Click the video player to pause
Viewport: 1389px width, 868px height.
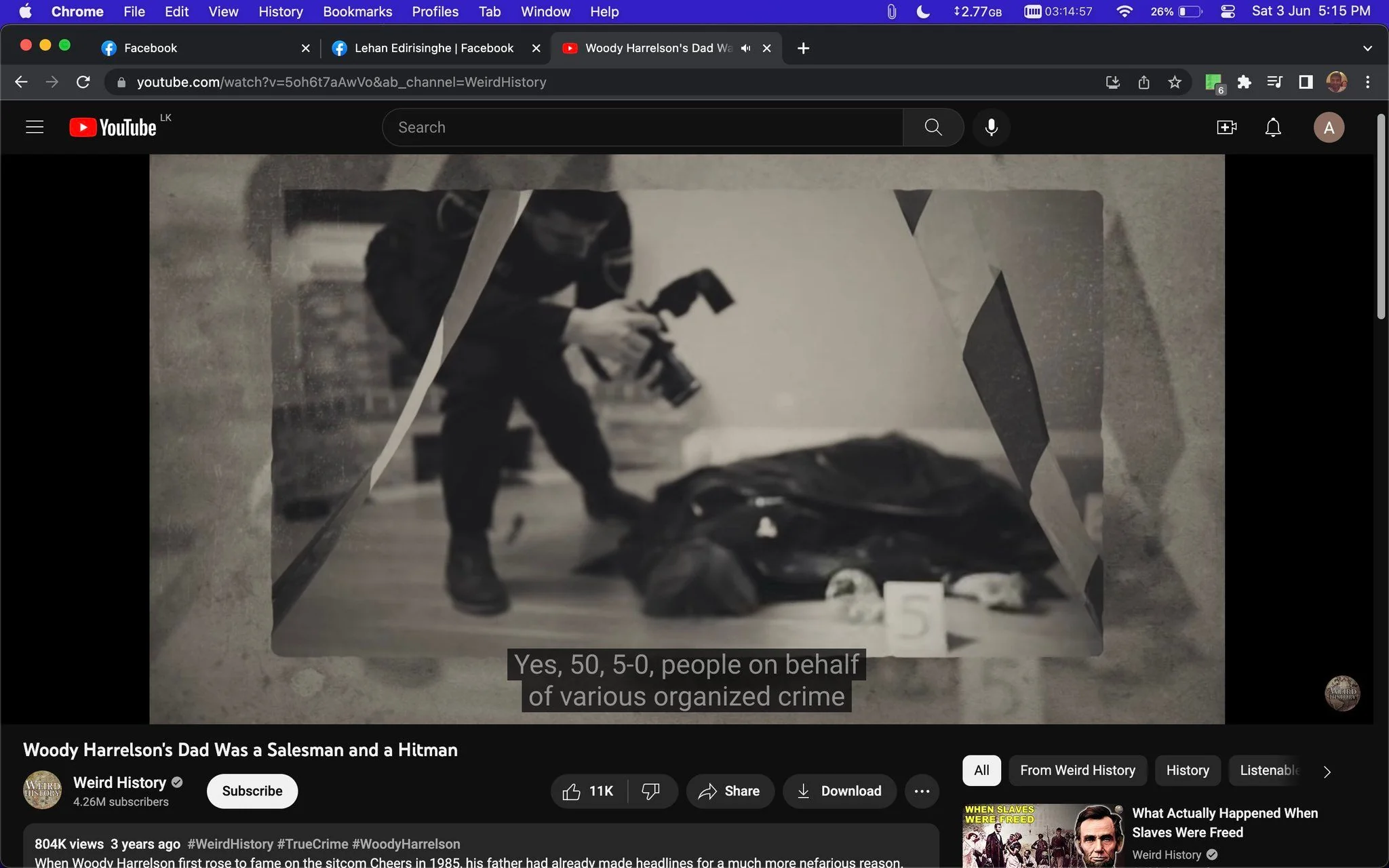(x=686, y=439)
